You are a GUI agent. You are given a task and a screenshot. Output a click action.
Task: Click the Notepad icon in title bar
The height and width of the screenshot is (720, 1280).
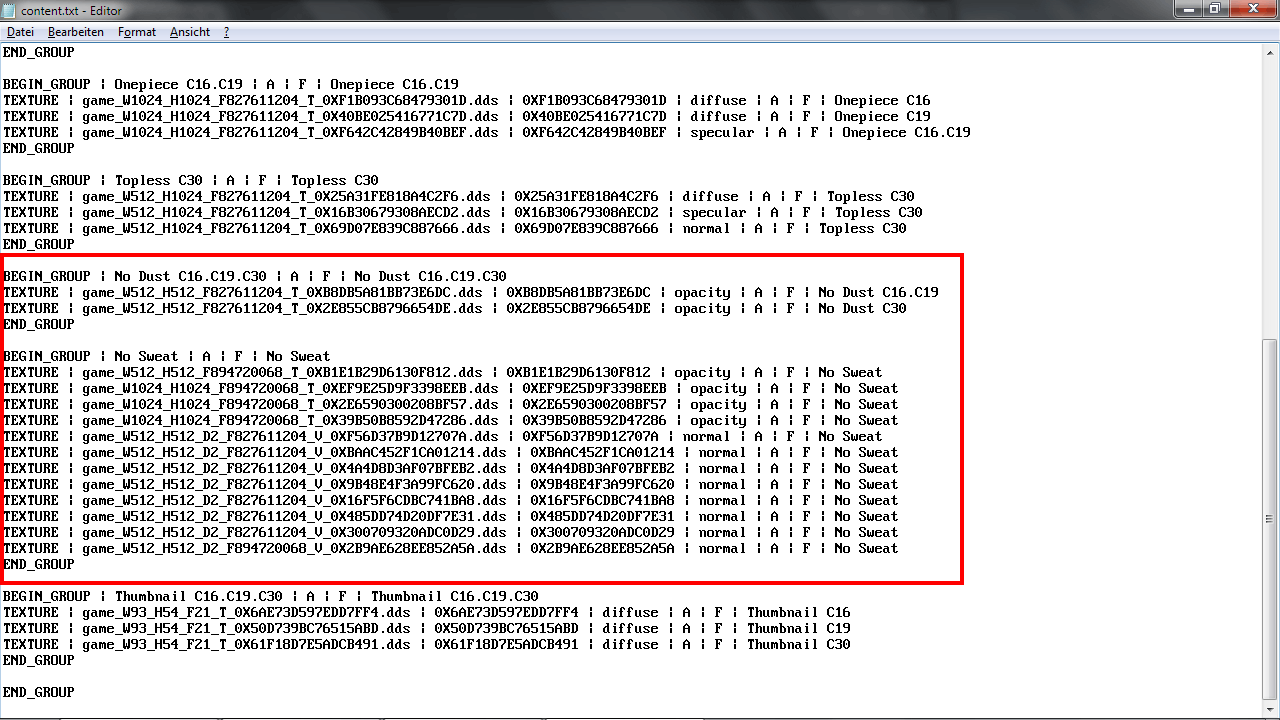click(10, 10)
